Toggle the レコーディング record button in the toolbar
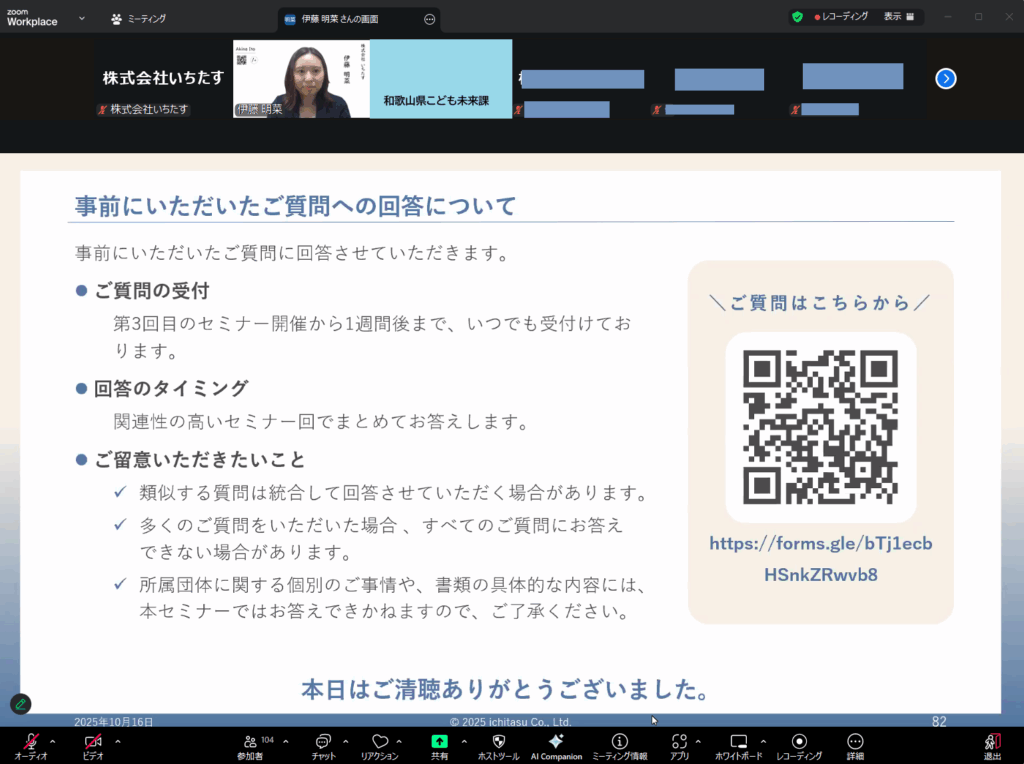 click(799, 743)
